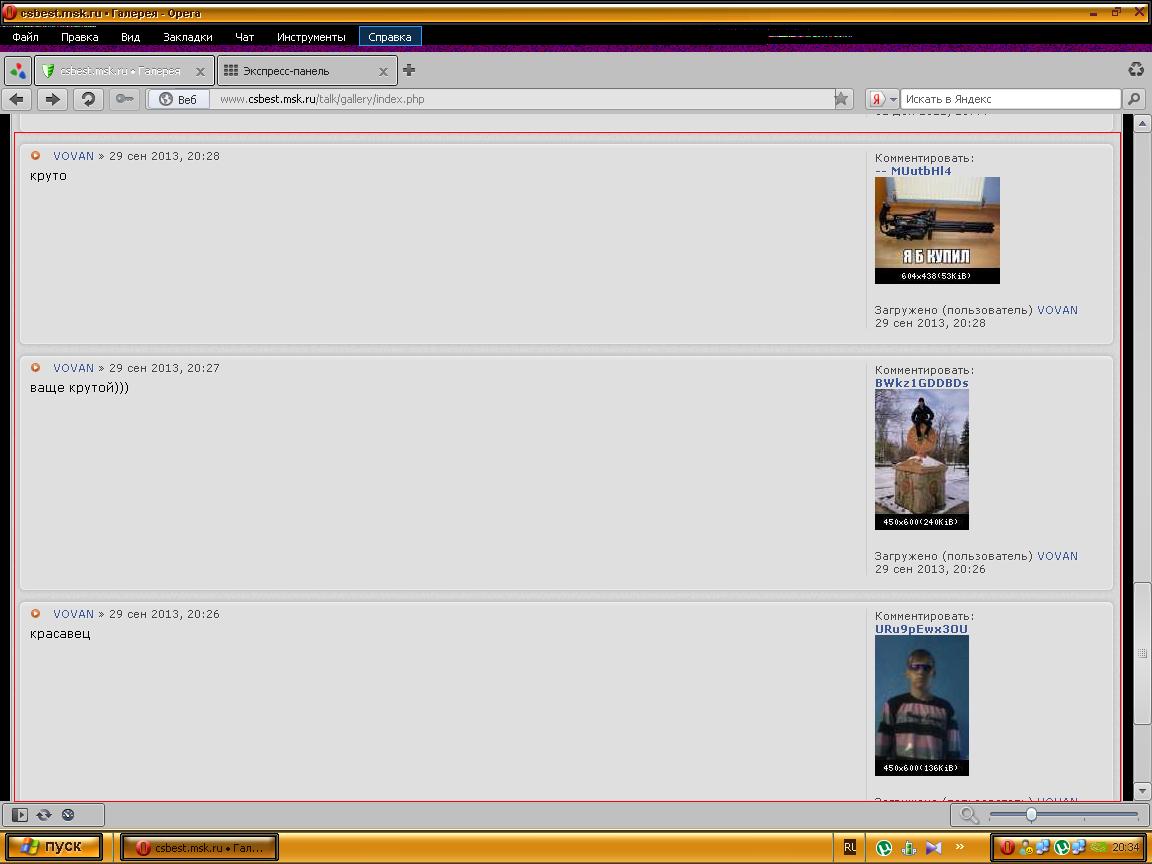
Task: Open the Web security badge info
Action: pyautogui.click(x=179, y=99)
